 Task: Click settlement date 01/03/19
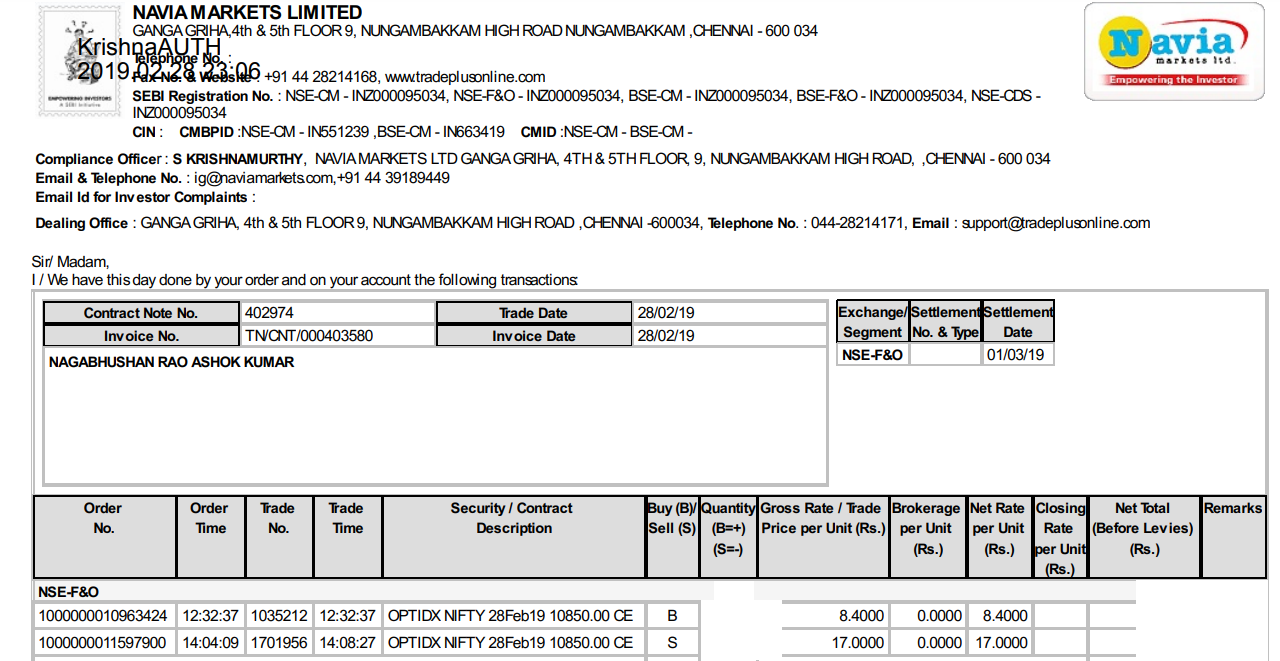pos(1017,354)
